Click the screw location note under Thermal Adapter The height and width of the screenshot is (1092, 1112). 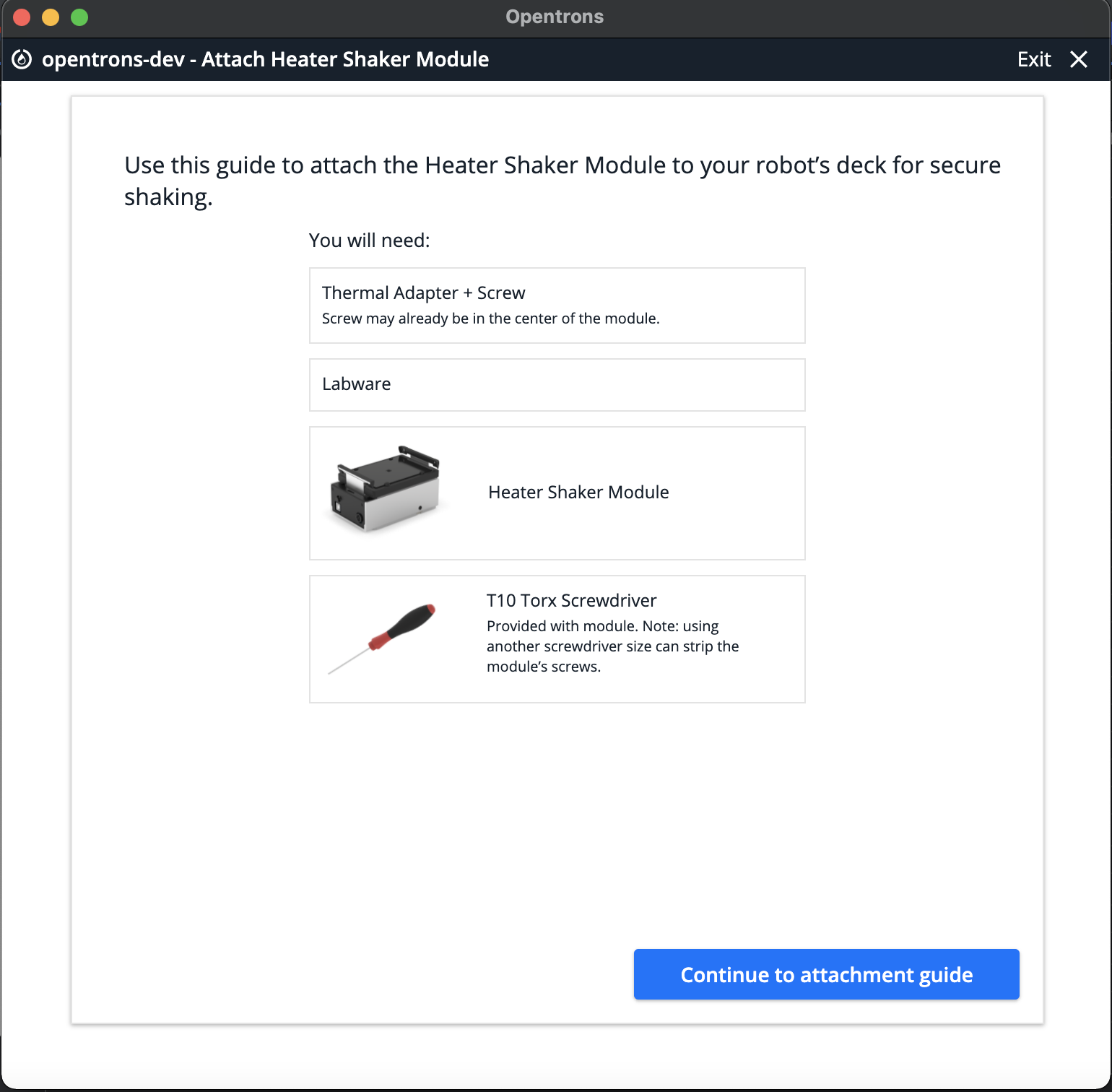click(490, 318)
